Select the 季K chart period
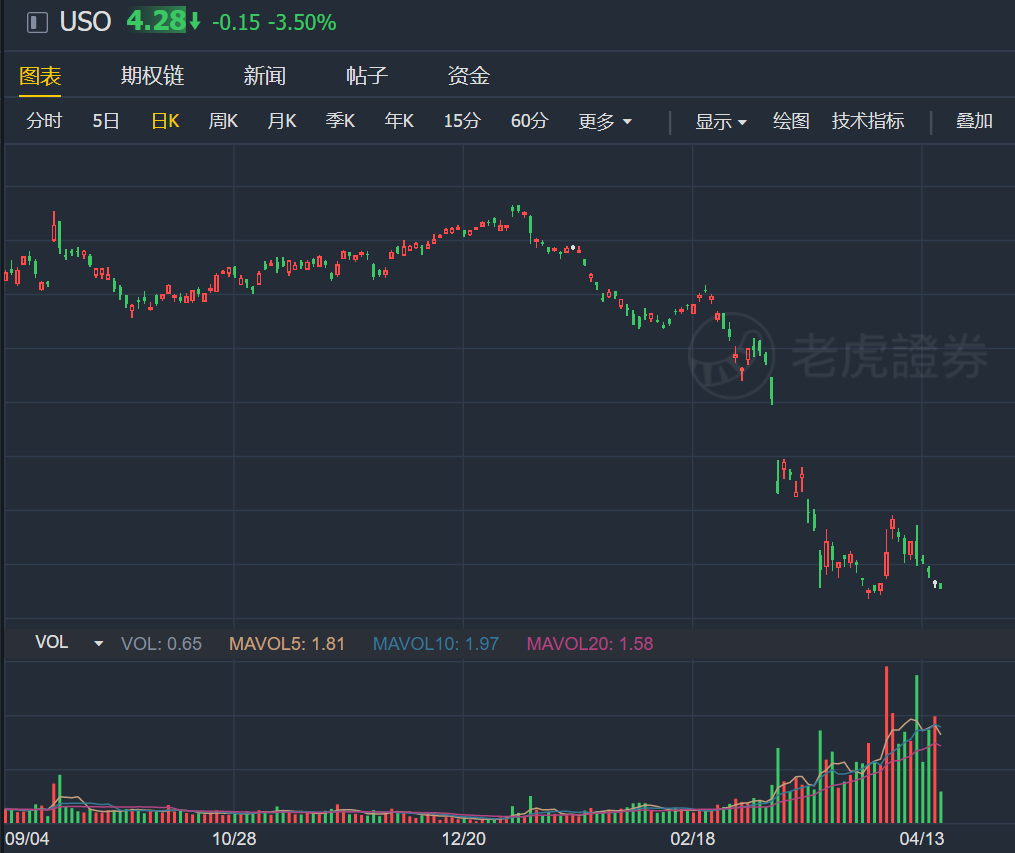This screenshot has width=1015, height=853. 340,121
